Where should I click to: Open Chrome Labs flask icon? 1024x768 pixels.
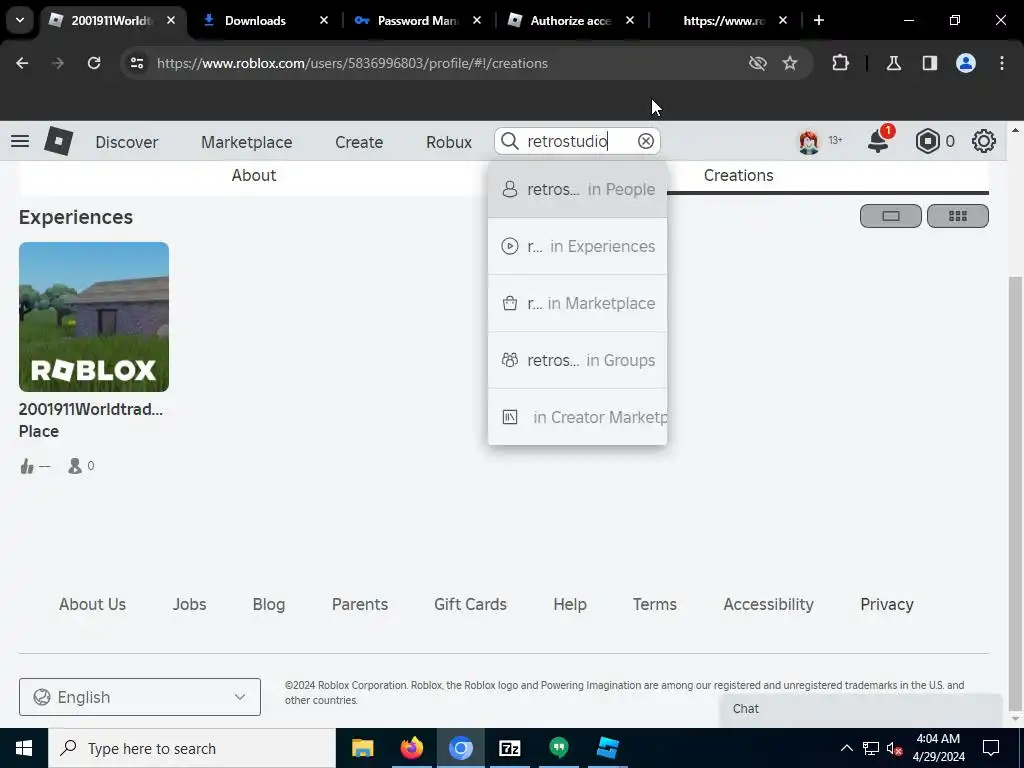[893, 63]
